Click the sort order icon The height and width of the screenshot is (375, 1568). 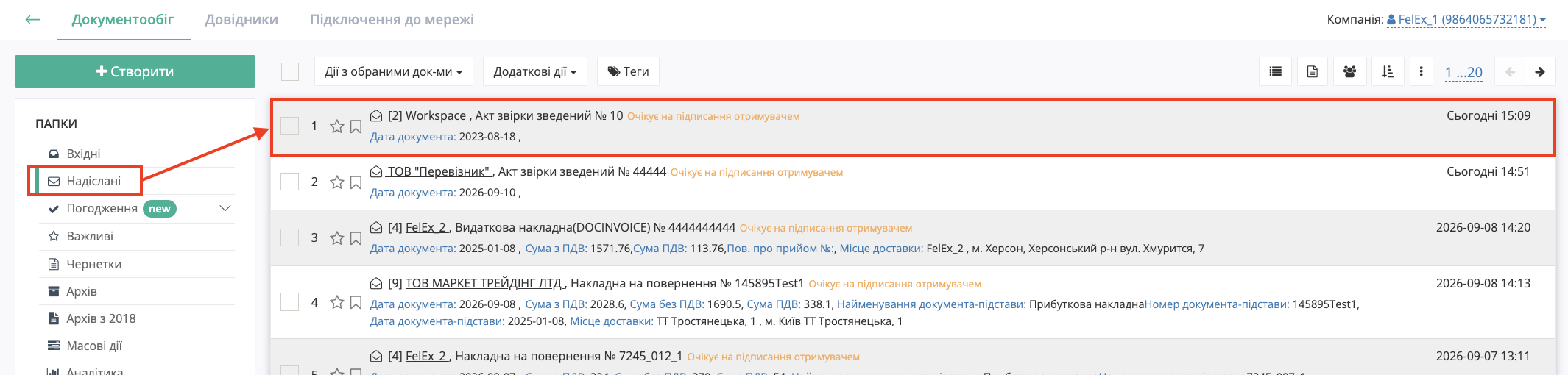[x=1388, y=72]
